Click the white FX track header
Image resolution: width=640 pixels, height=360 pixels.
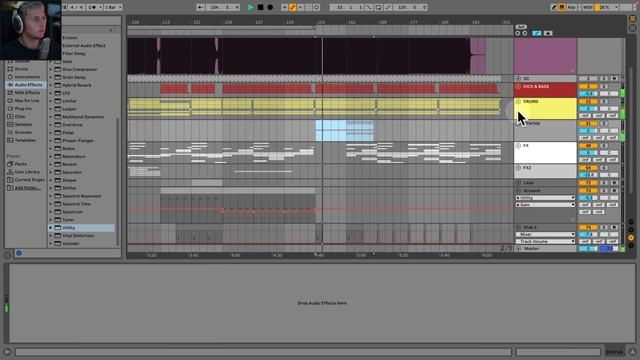(545, 152)
